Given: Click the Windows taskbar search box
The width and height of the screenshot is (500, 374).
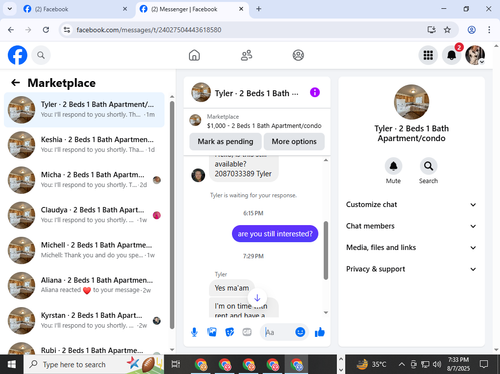Looking at the screenshot, I should (94, 364).
